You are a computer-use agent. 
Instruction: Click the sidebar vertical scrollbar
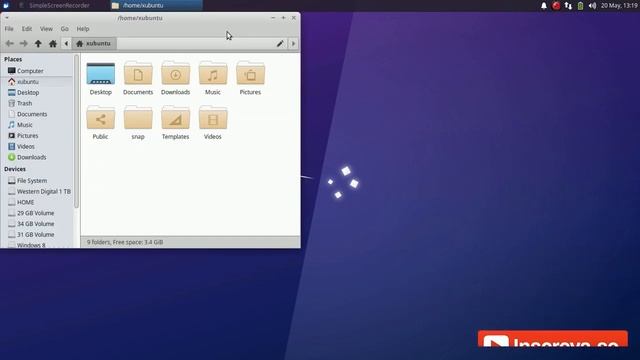[x=76, y=131]
